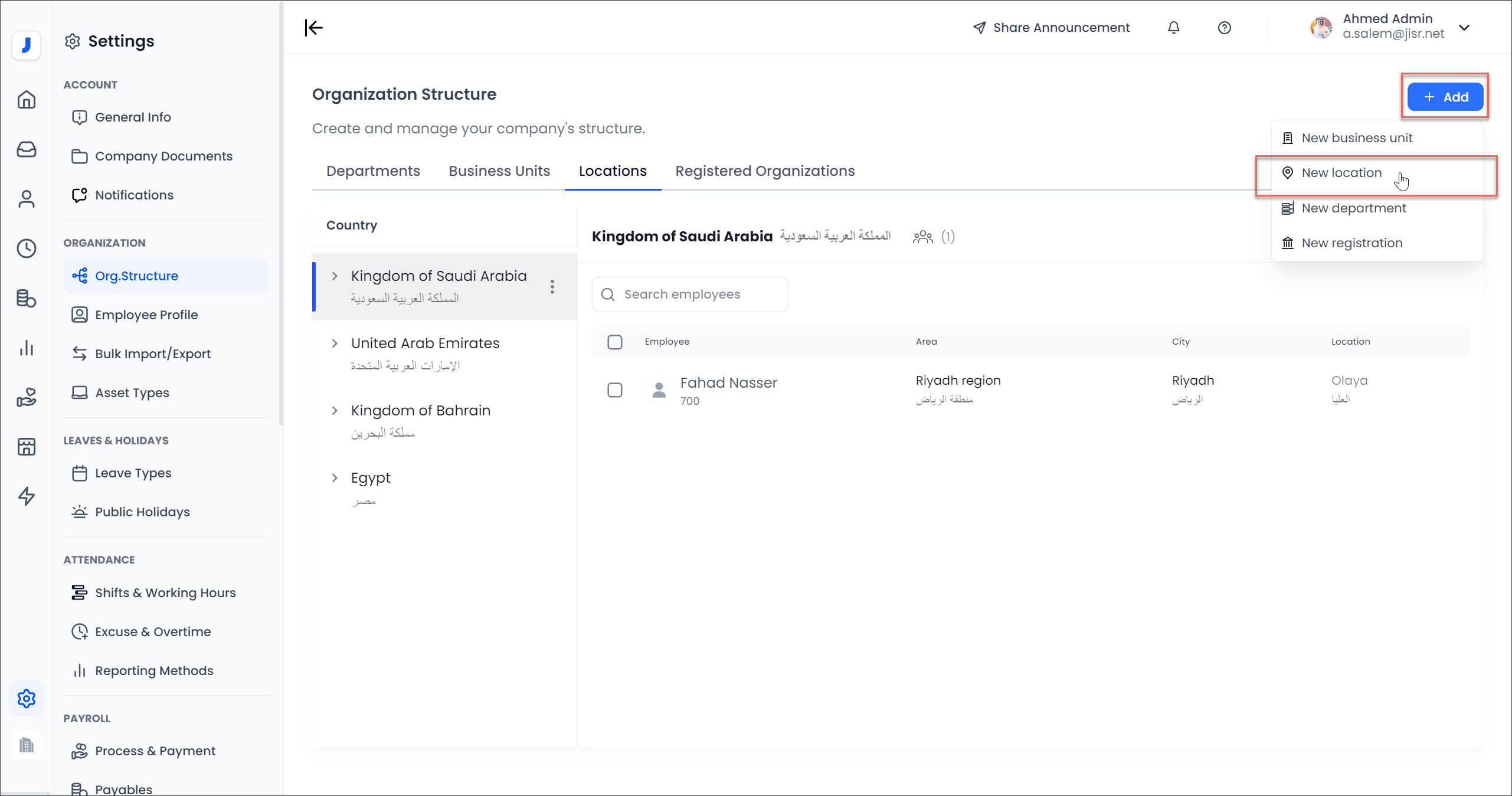
Task: Open the inbox tray icon in left rail
Action: click(27, 149)
